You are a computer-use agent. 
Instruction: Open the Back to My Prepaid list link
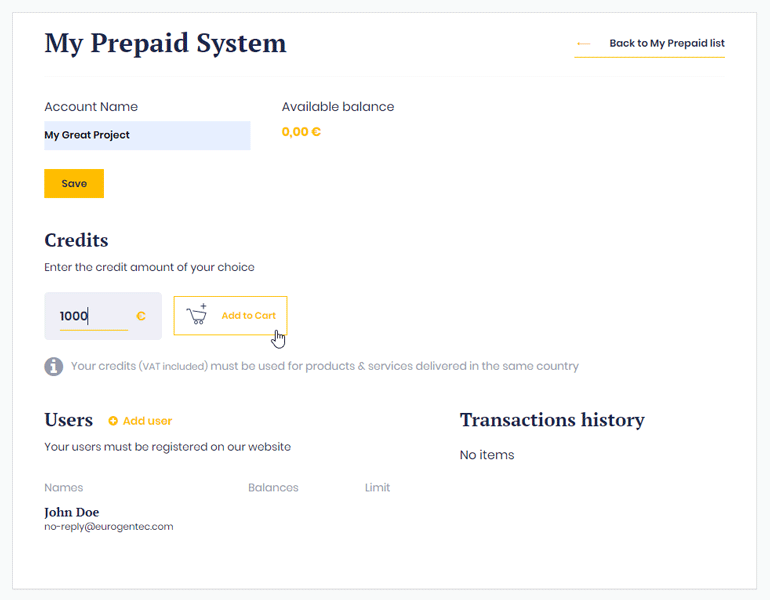[x=666, y=44]
